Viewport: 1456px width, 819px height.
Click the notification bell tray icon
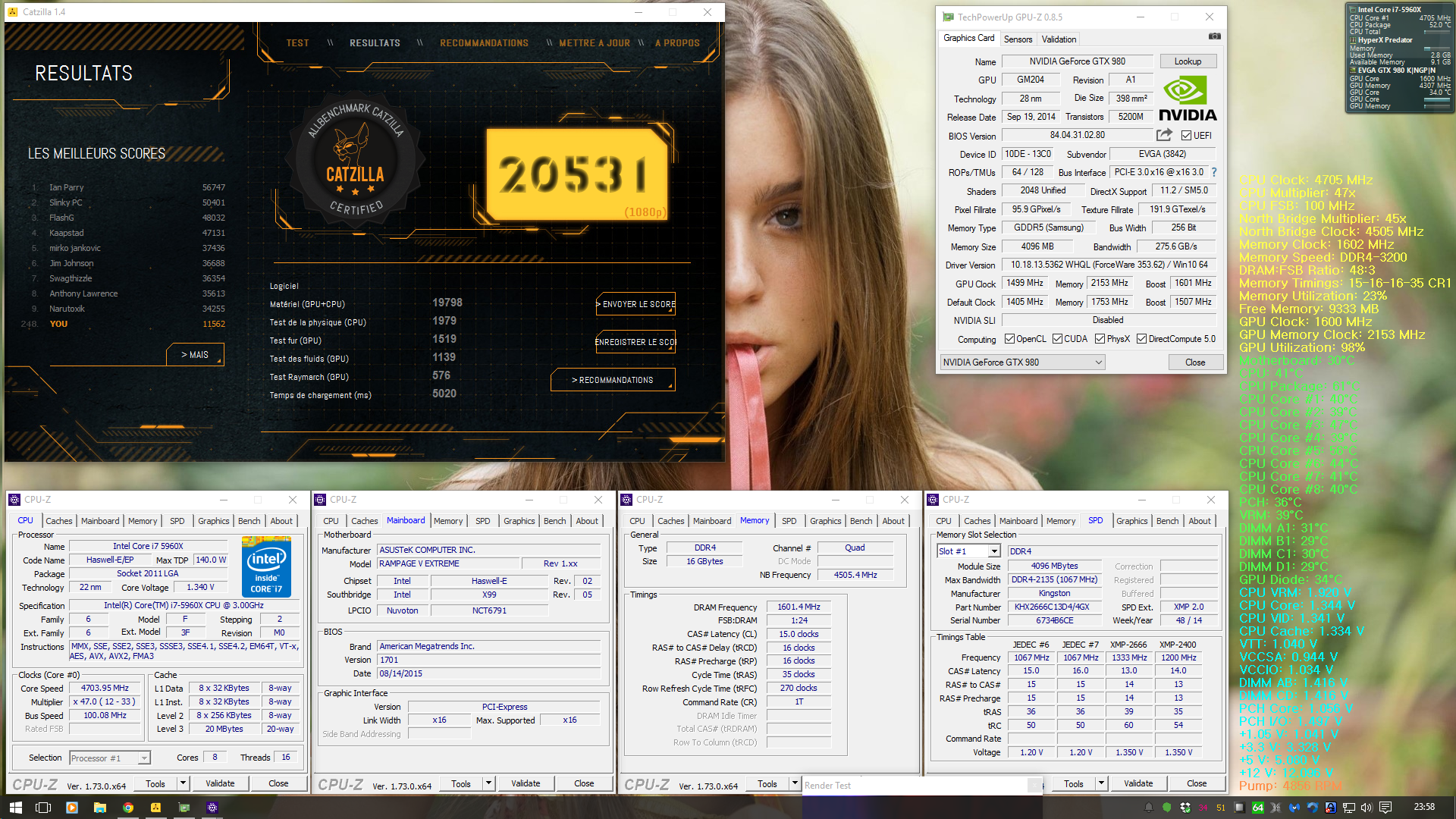pos(1148,808)
